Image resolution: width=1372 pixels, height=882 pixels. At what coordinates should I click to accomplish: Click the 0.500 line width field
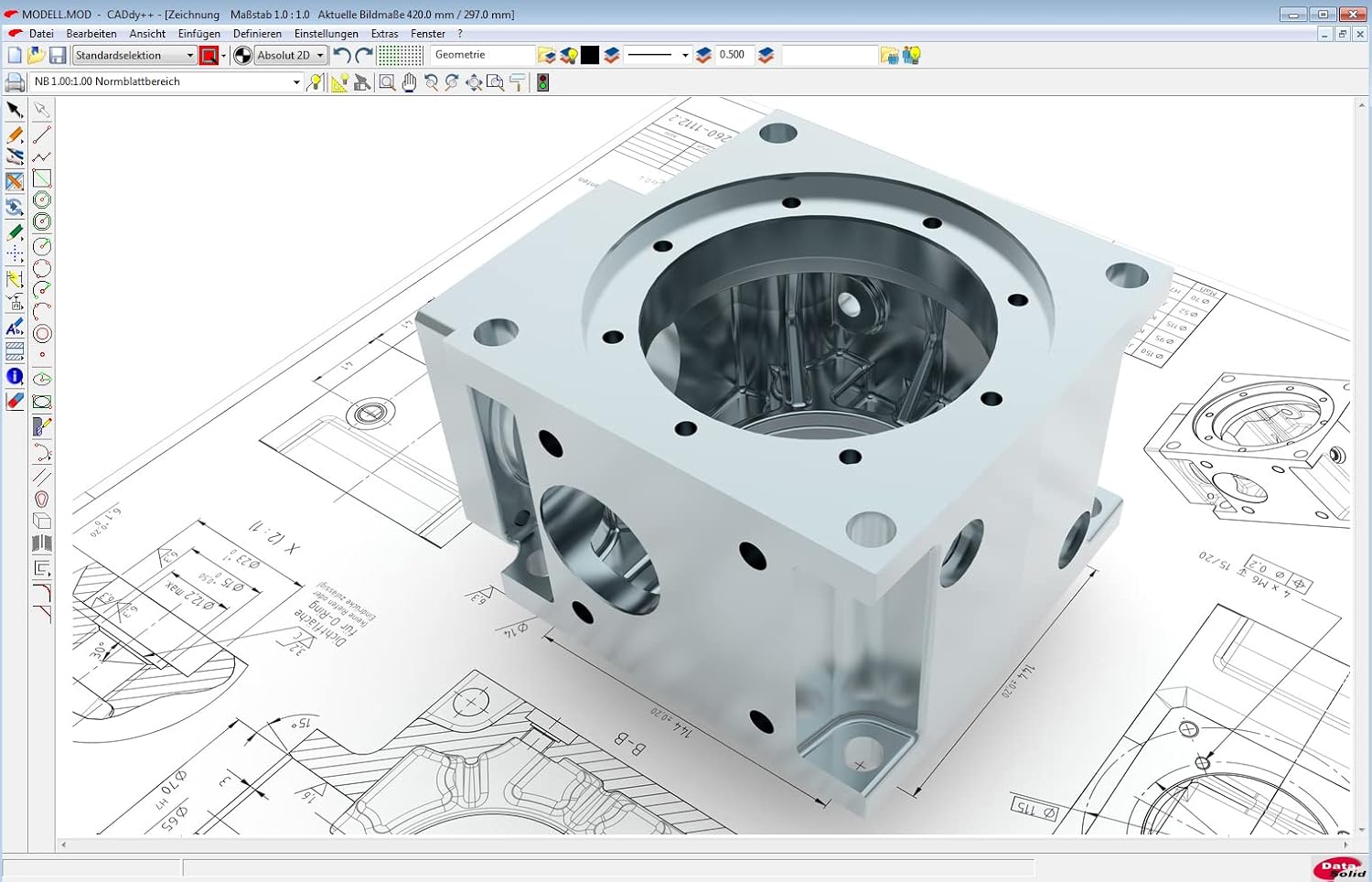[732, 55]
